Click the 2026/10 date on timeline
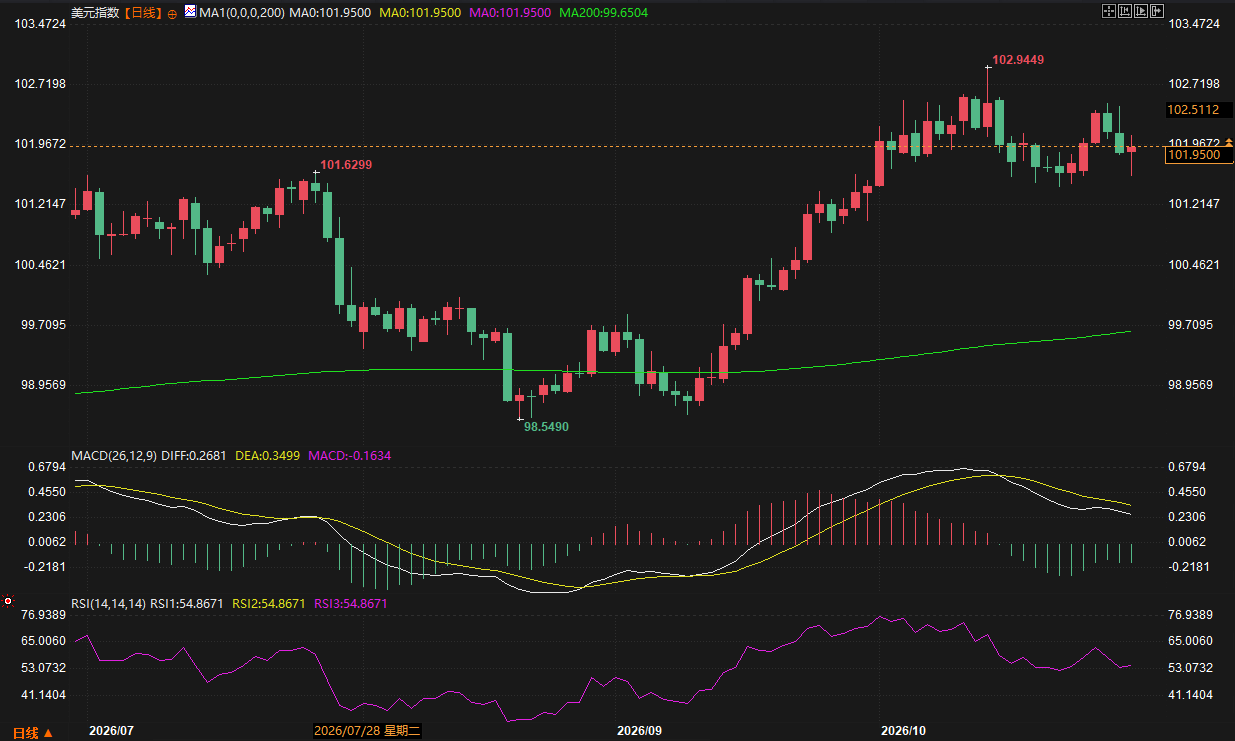This screenshot has width=1235, height=741. click(904, 731)
